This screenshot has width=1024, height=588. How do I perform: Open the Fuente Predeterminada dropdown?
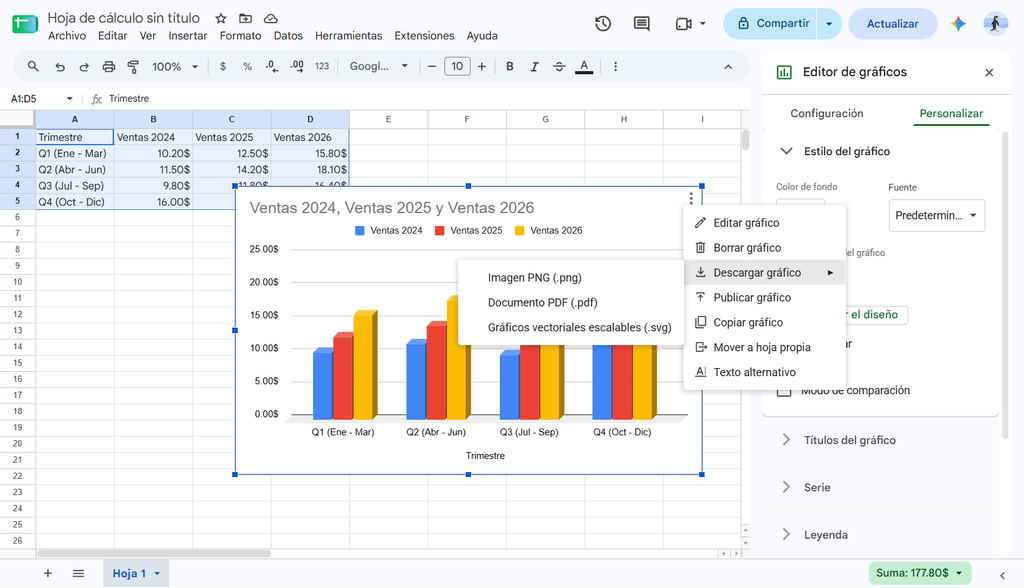pos(936,216)
